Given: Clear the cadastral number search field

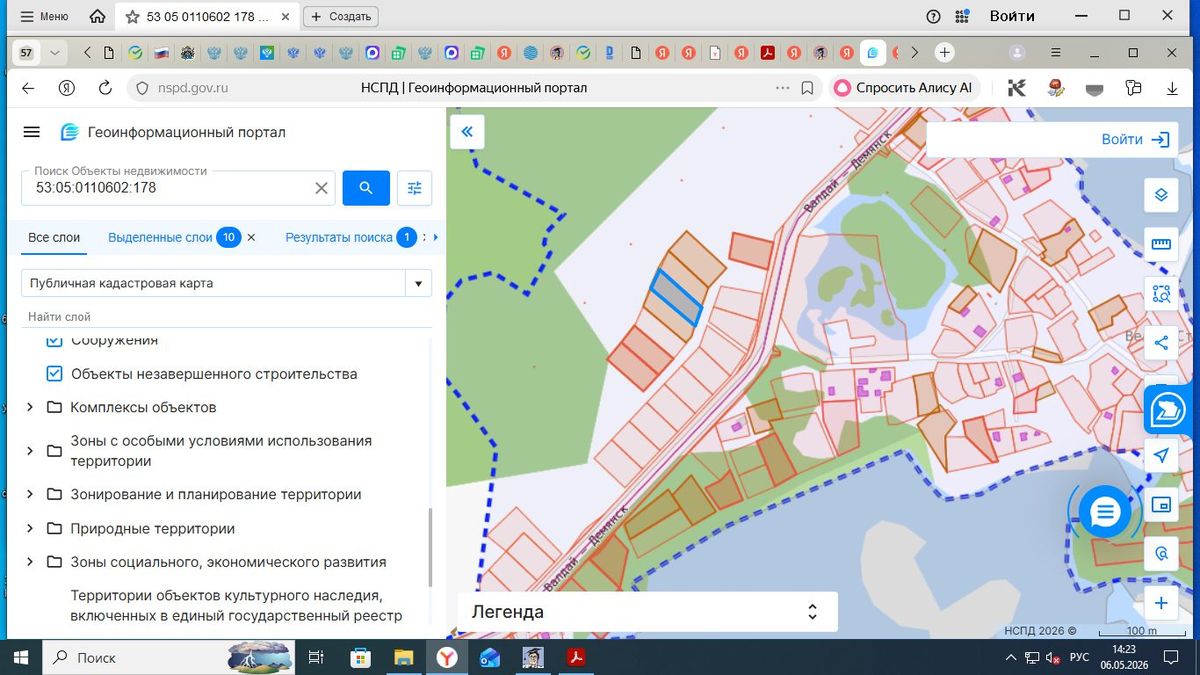Looking at the screenshot, I should pyautogui.click(x=321, y=188).
